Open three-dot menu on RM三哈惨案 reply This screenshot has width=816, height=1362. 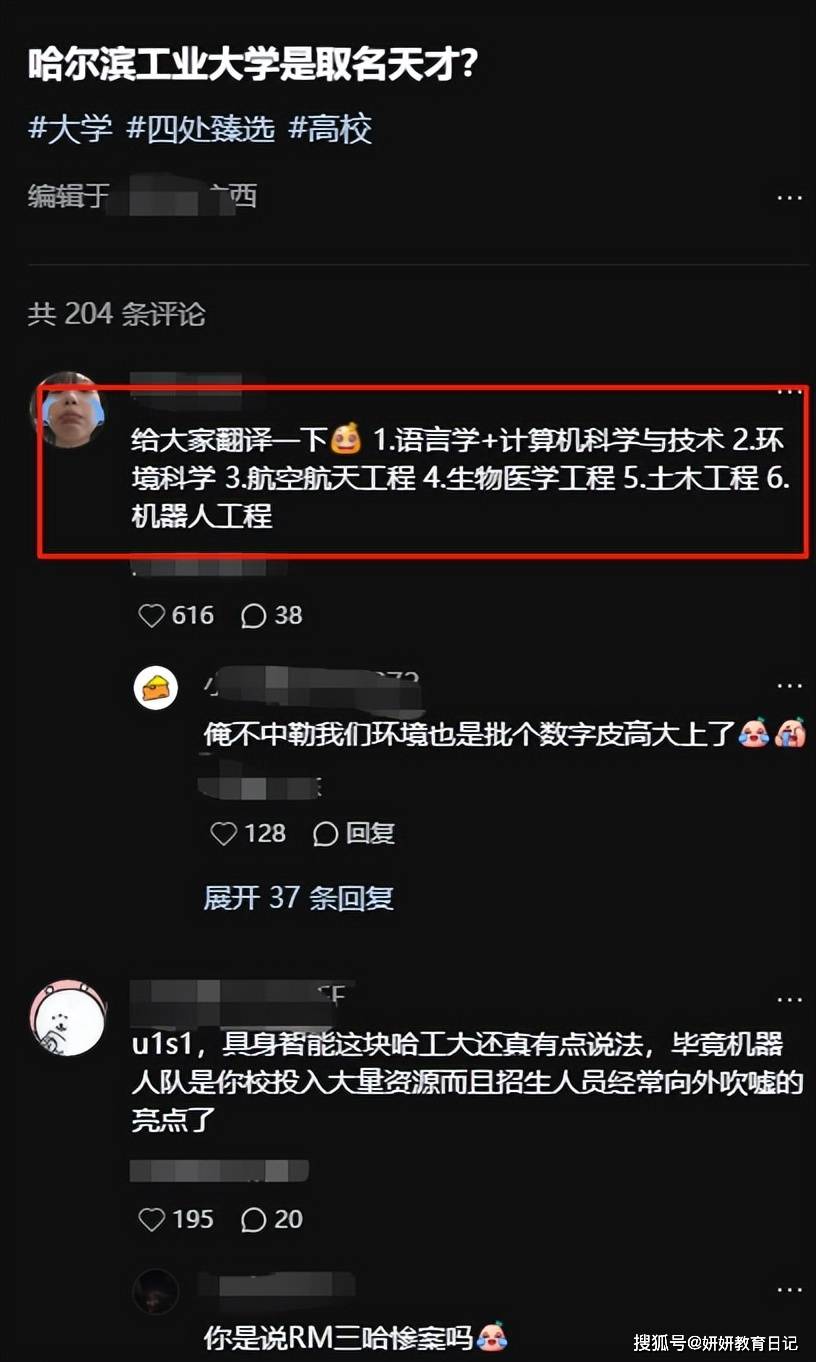click(x=790, y=1290)
